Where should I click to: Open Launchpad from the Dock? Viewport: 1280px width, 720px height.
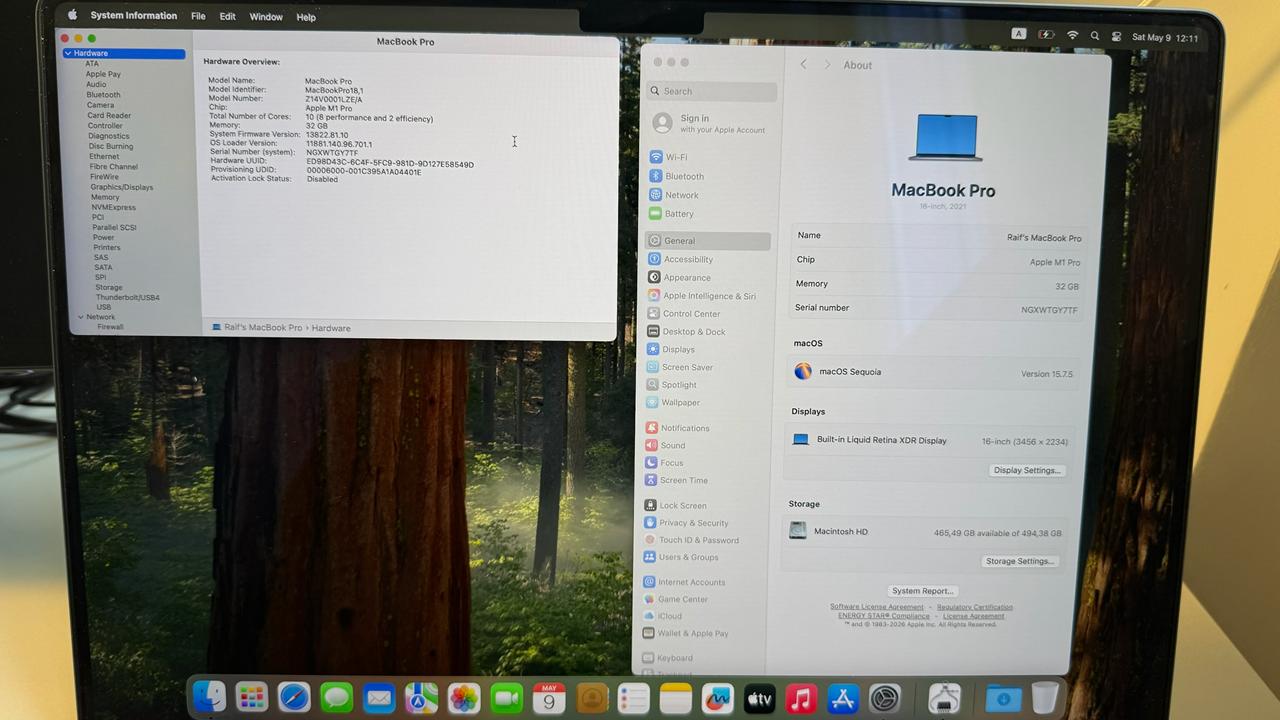(x=252, y=698)
